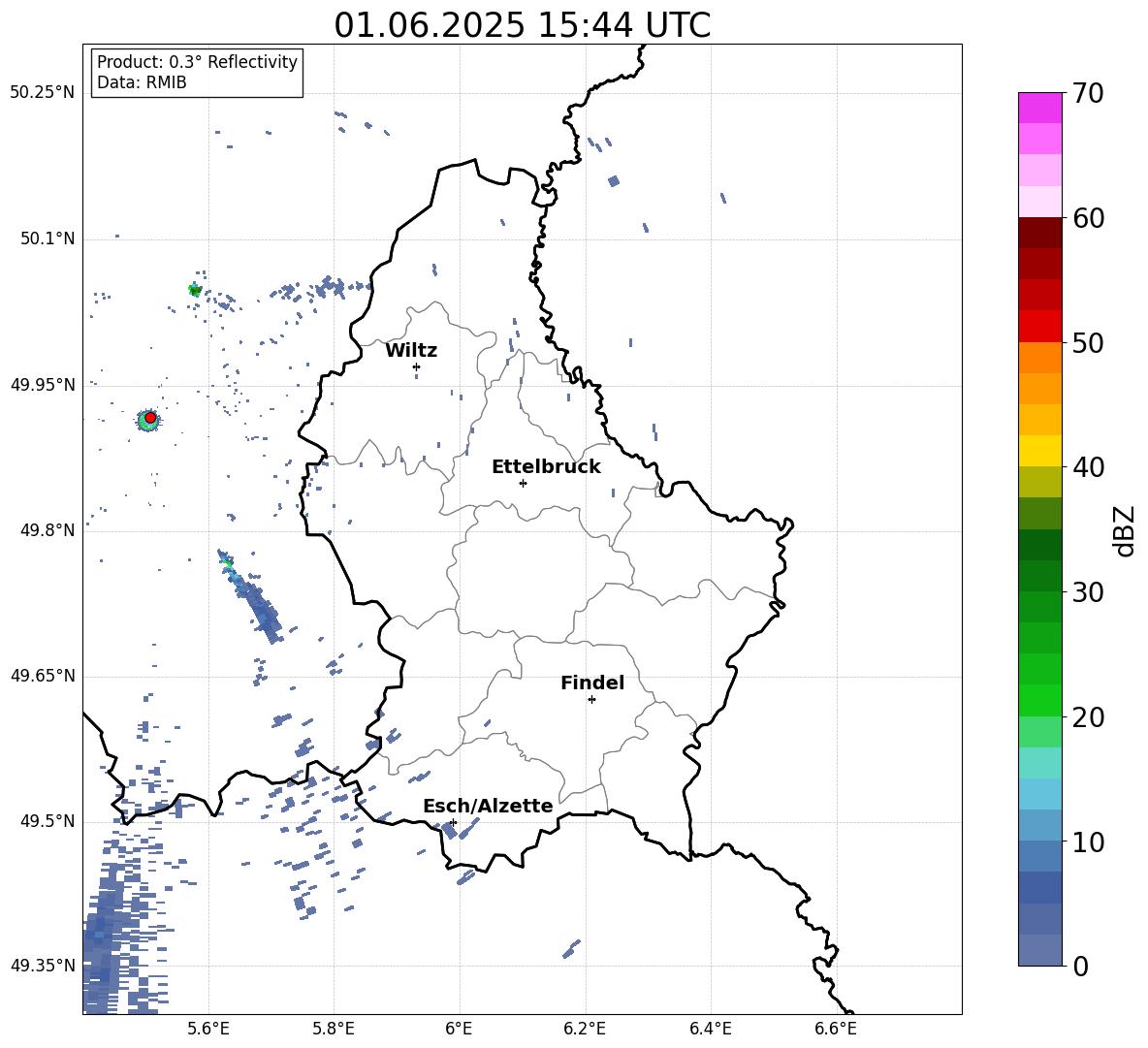Click the Ettelbruck station label
The height and width of the screenshot is (1048, 1148).
[546, 467]
